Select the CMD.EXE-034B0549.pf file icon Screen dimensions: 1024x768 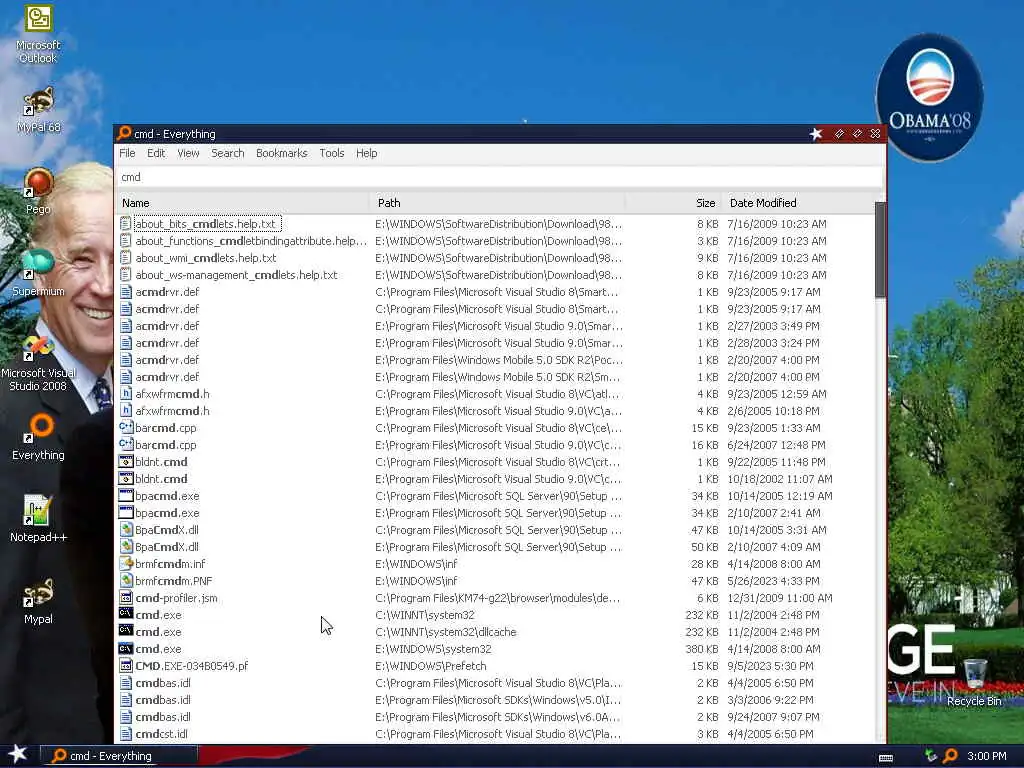(125, 665)
